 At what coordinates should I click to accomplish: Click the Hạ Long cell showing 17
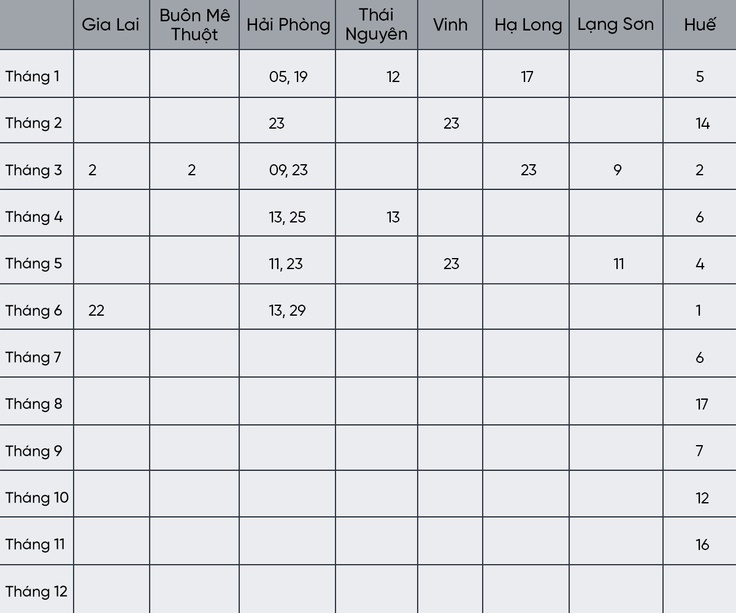[x=526, y=74]
